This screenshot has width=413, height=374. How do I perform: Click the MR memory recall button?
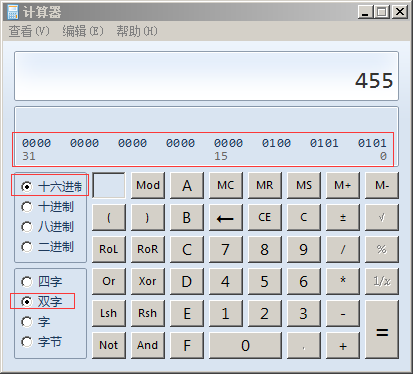[x=265, y=185]
